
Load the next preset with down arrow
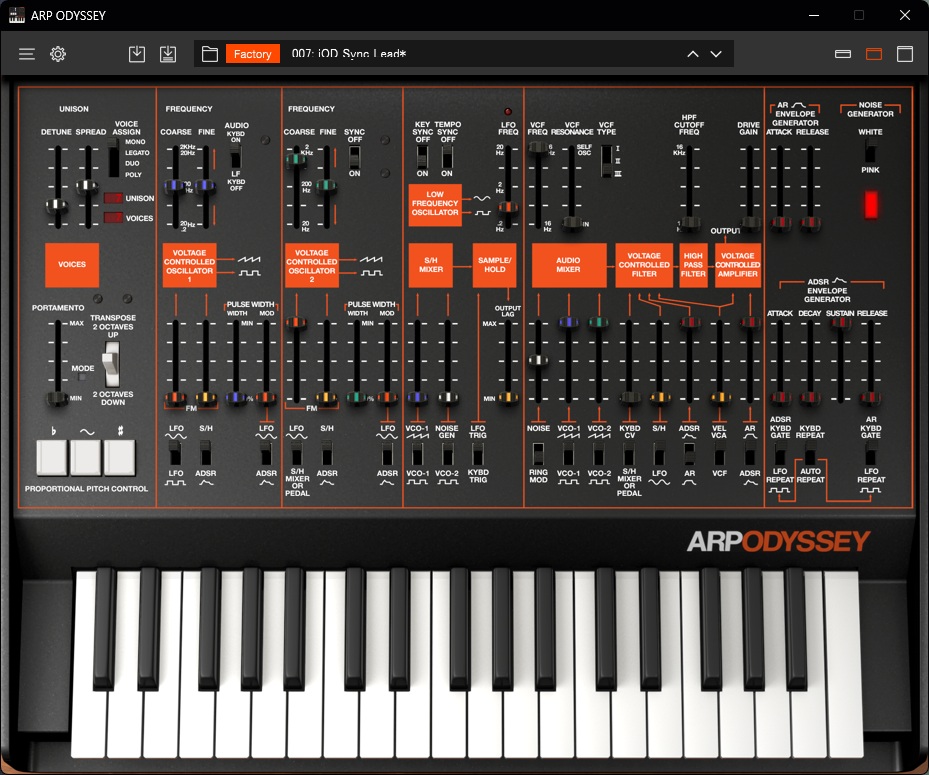pyautogui.click(x=716, y=55)
